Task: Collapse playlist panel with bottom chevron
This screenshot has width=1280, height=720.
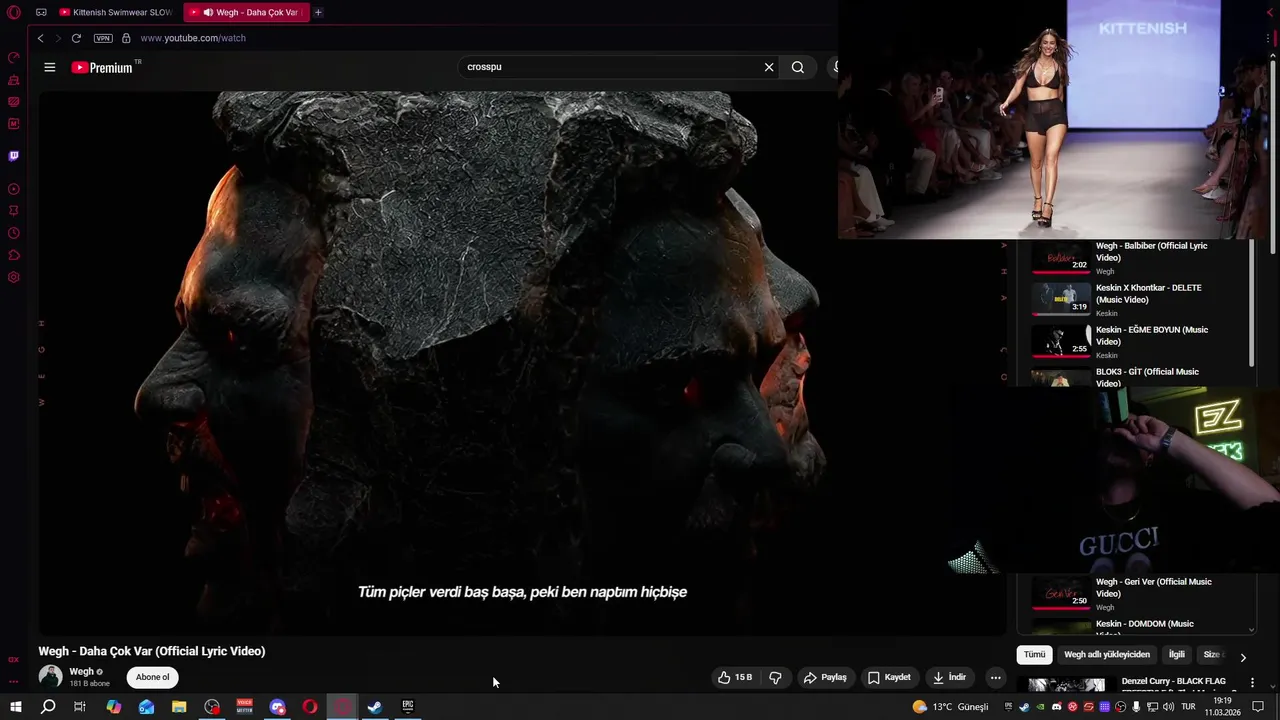Action: 1251,629
